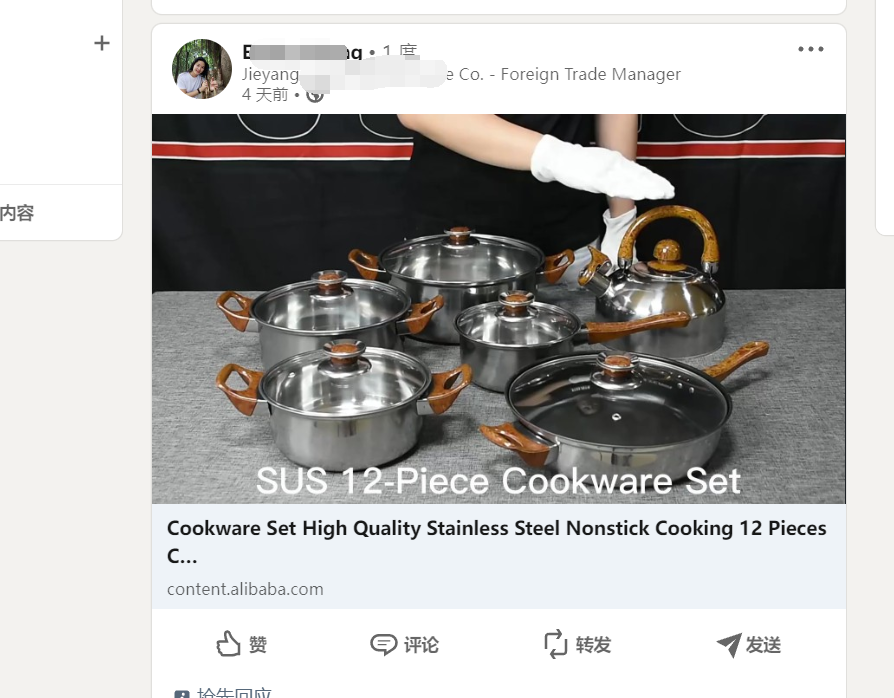
Task: Click the globe visibility icon beside timestamp
Action: (x=315, y=95)
